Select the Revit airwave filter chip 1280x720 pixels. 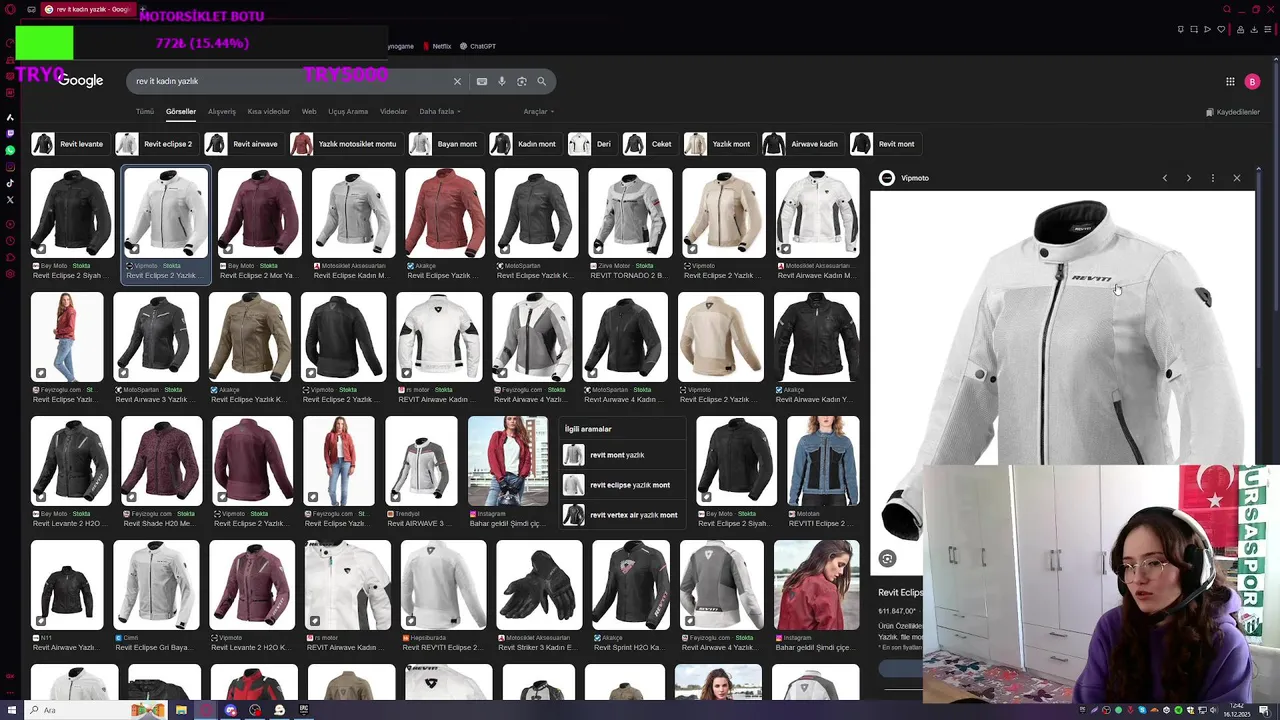click(243, 144)
